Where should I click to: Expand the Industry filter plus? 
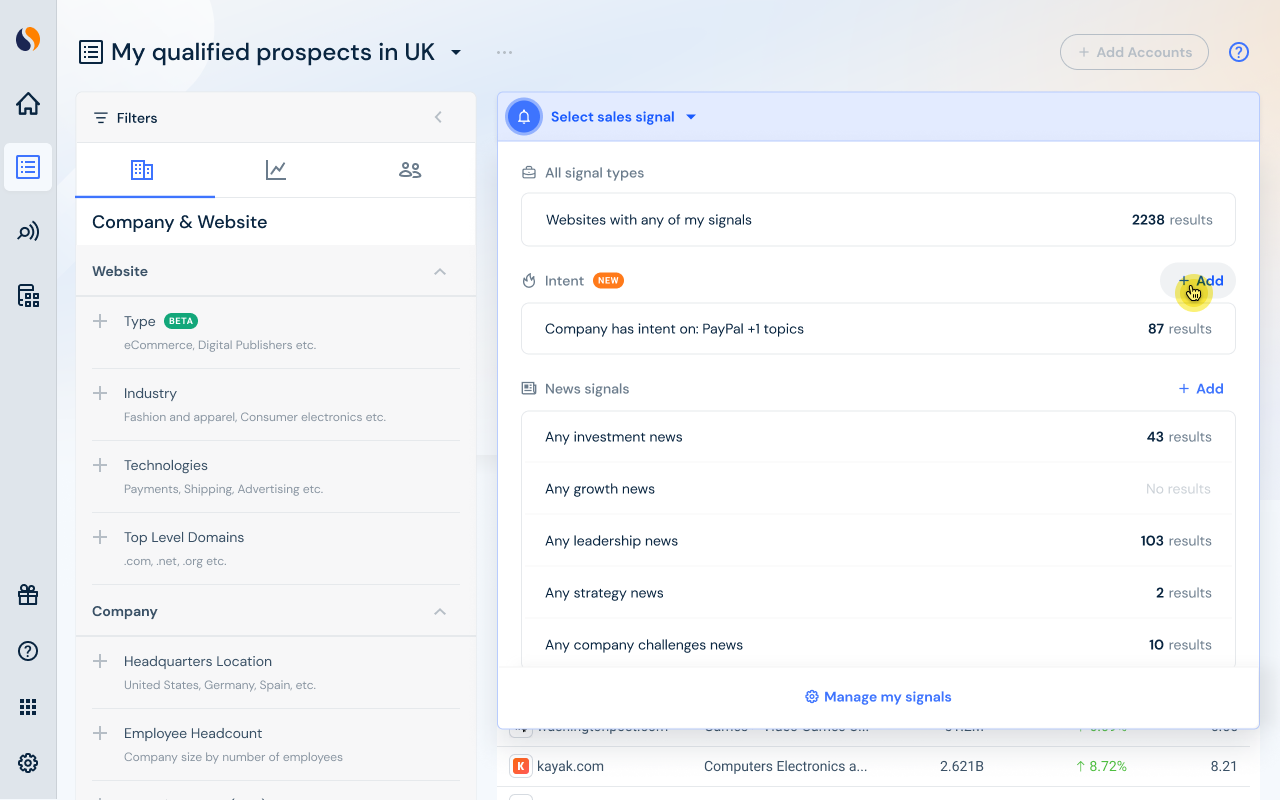click(x=100, y=393)
